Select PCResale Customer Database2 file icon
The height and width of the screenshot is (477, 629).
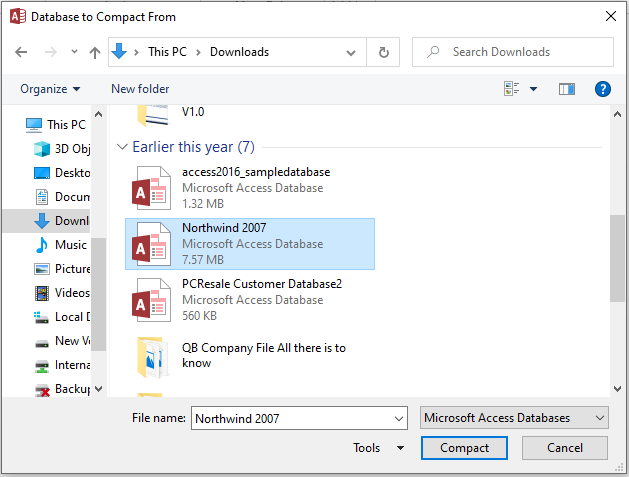(151, 300)
